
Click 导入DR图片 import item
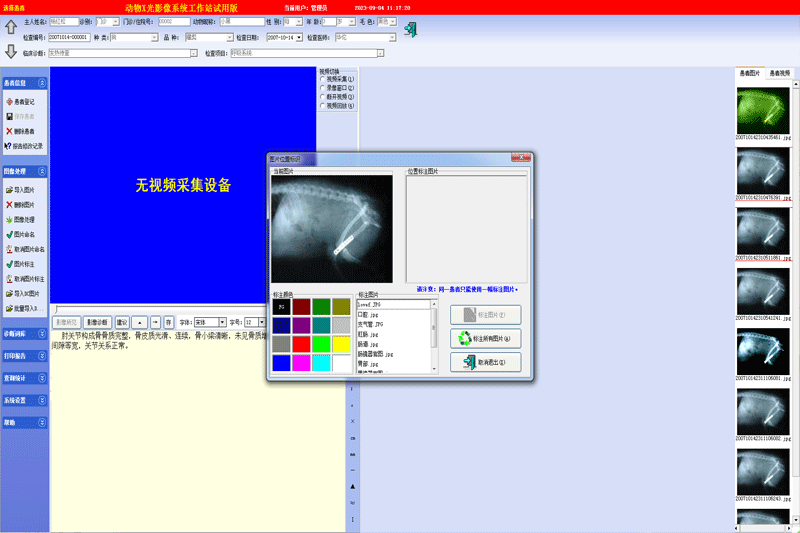(23, 293)
